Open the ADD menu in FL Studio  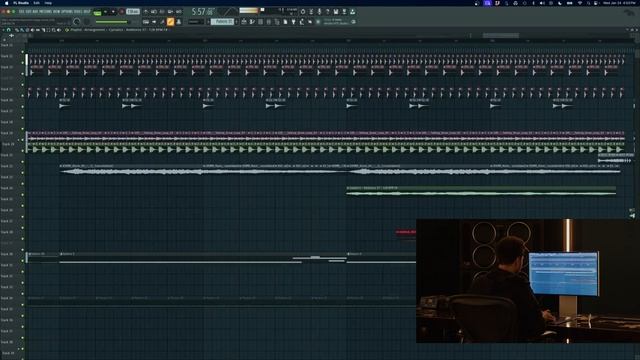(36, 11)
